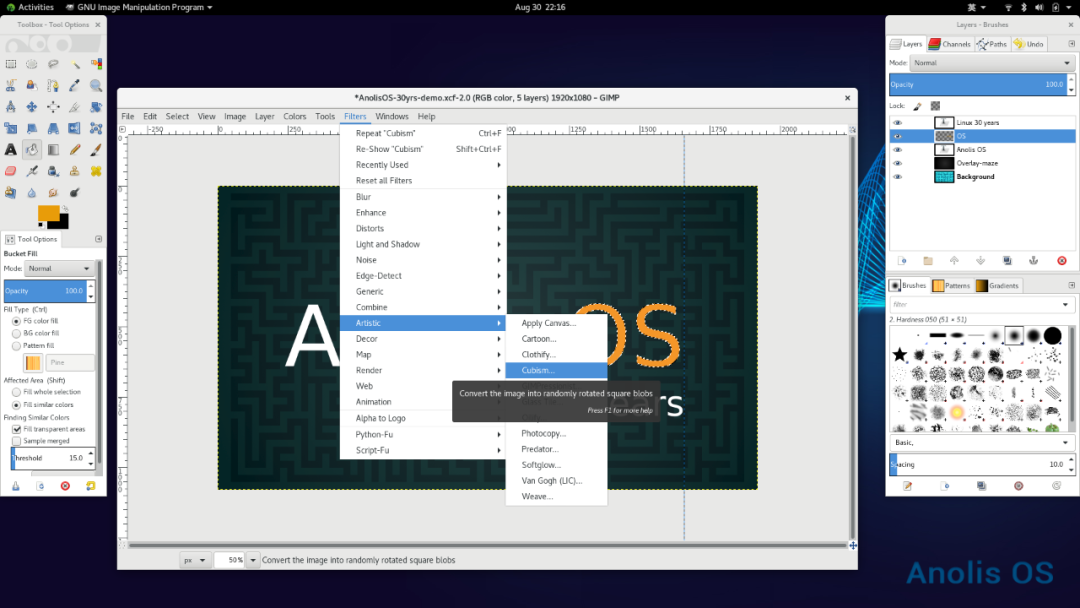Select the Fuzzy Select wand tool

[x=74, y=64]
